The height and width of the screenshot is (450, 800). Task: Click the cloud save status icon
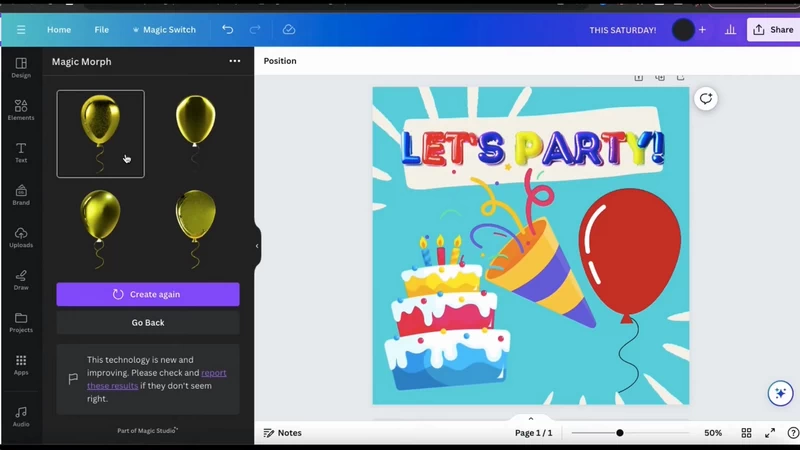[289, 30]
